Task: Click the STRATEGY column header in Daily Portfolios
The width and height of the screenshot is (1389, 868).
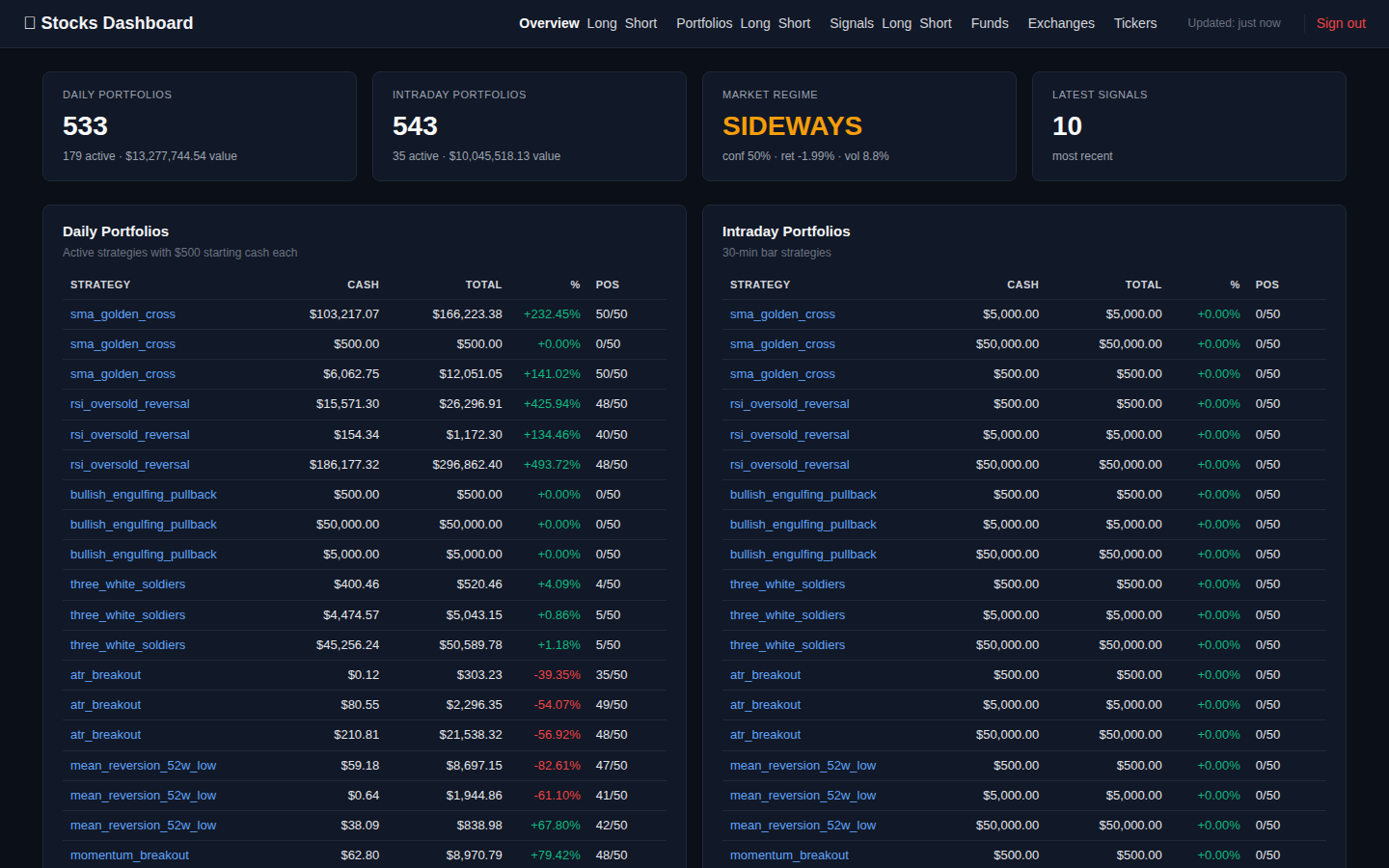Action: 100,285
